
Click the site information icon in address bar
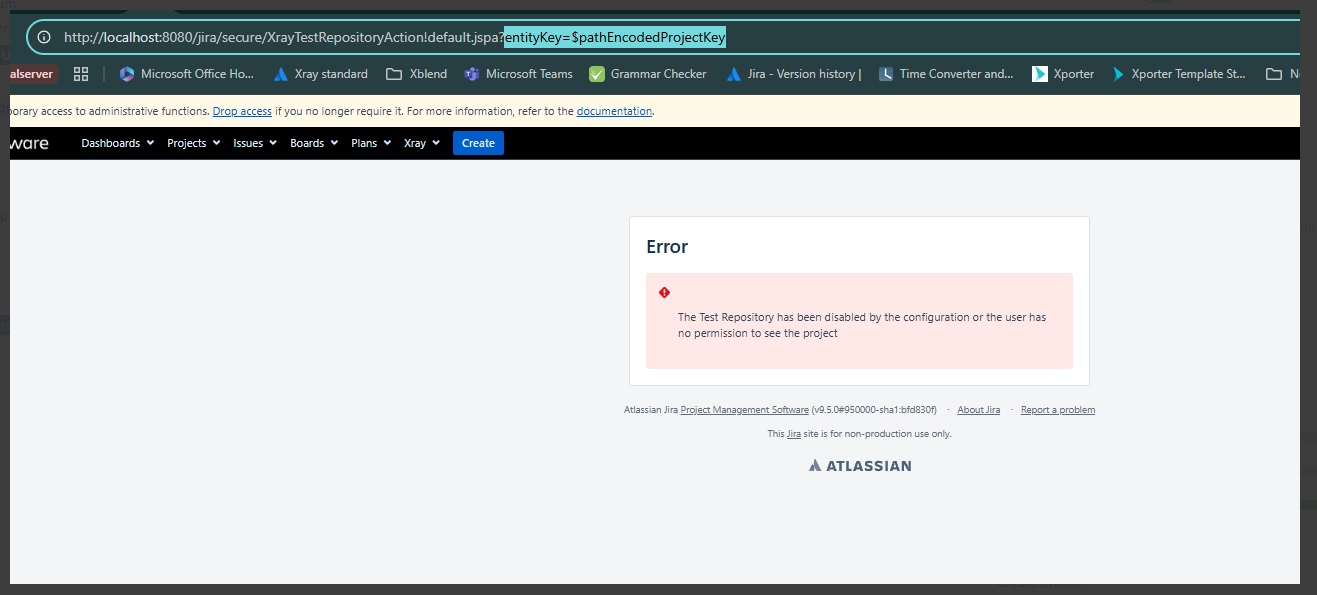(x=44, y=37)
